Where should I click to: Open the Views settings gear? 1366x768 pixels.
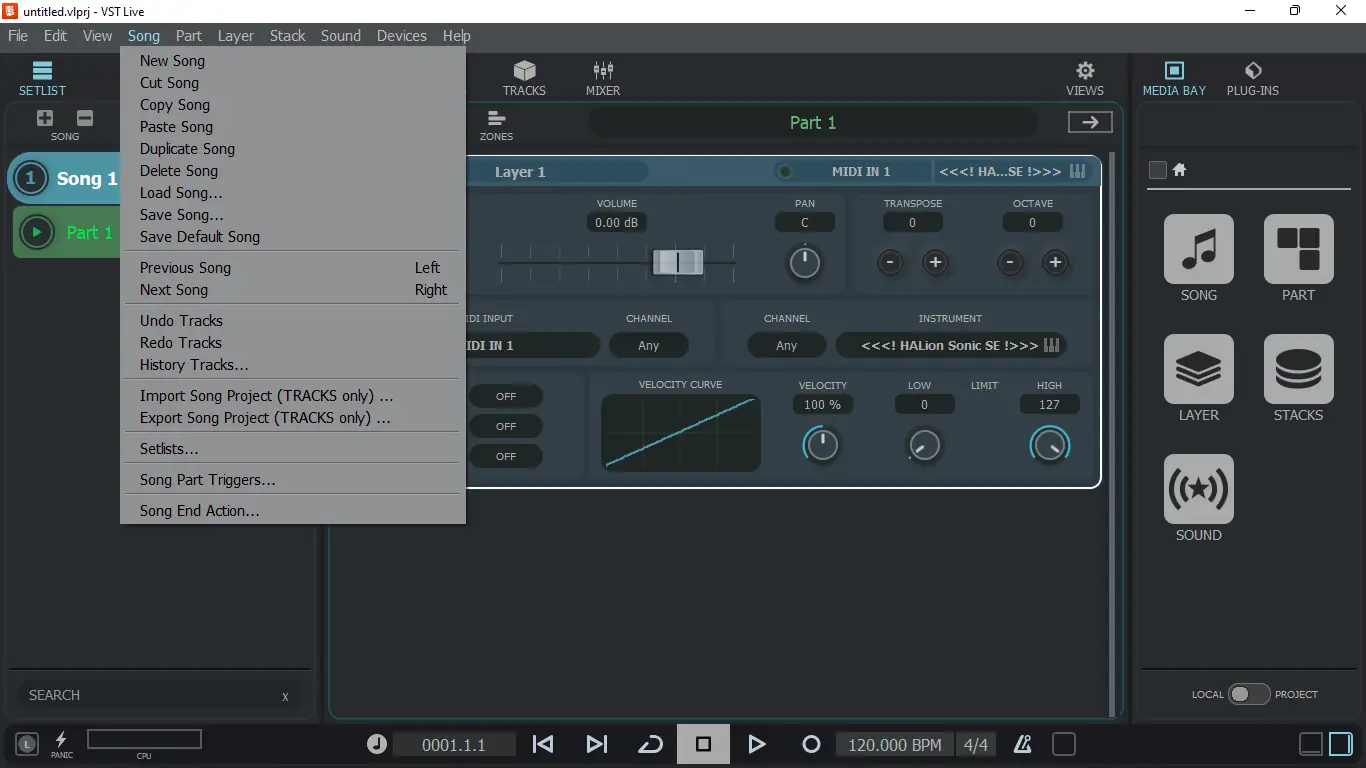point(1085,78)
